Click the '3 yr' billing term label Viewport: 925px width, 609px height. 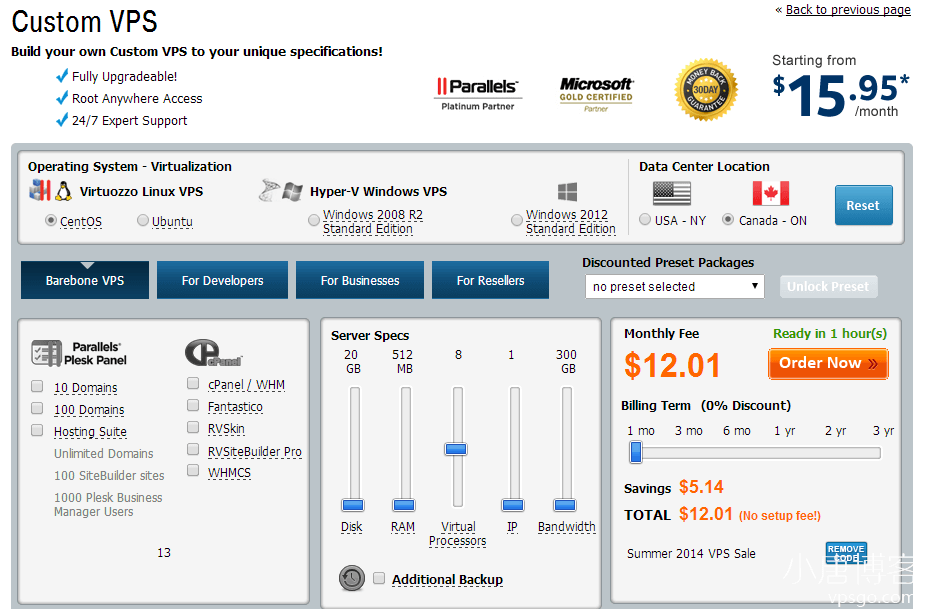[x=883, y=431]
